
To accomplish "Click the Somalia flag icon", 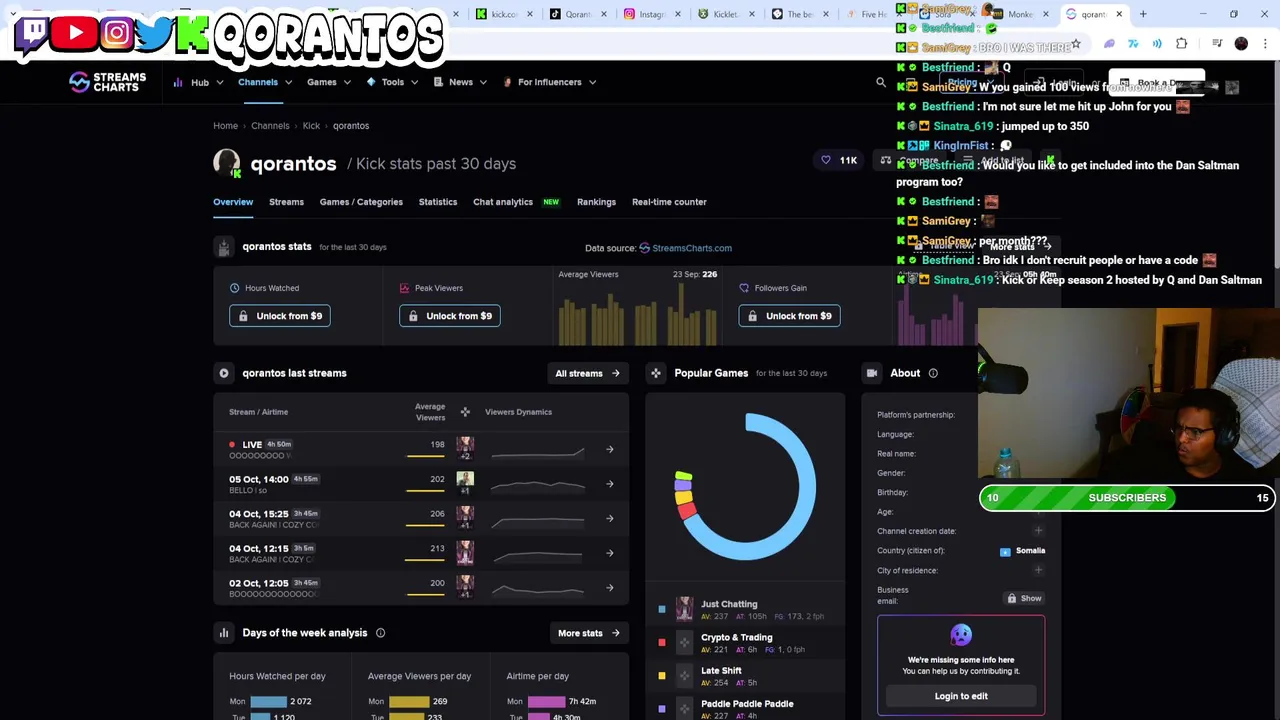I will 1005,551.
